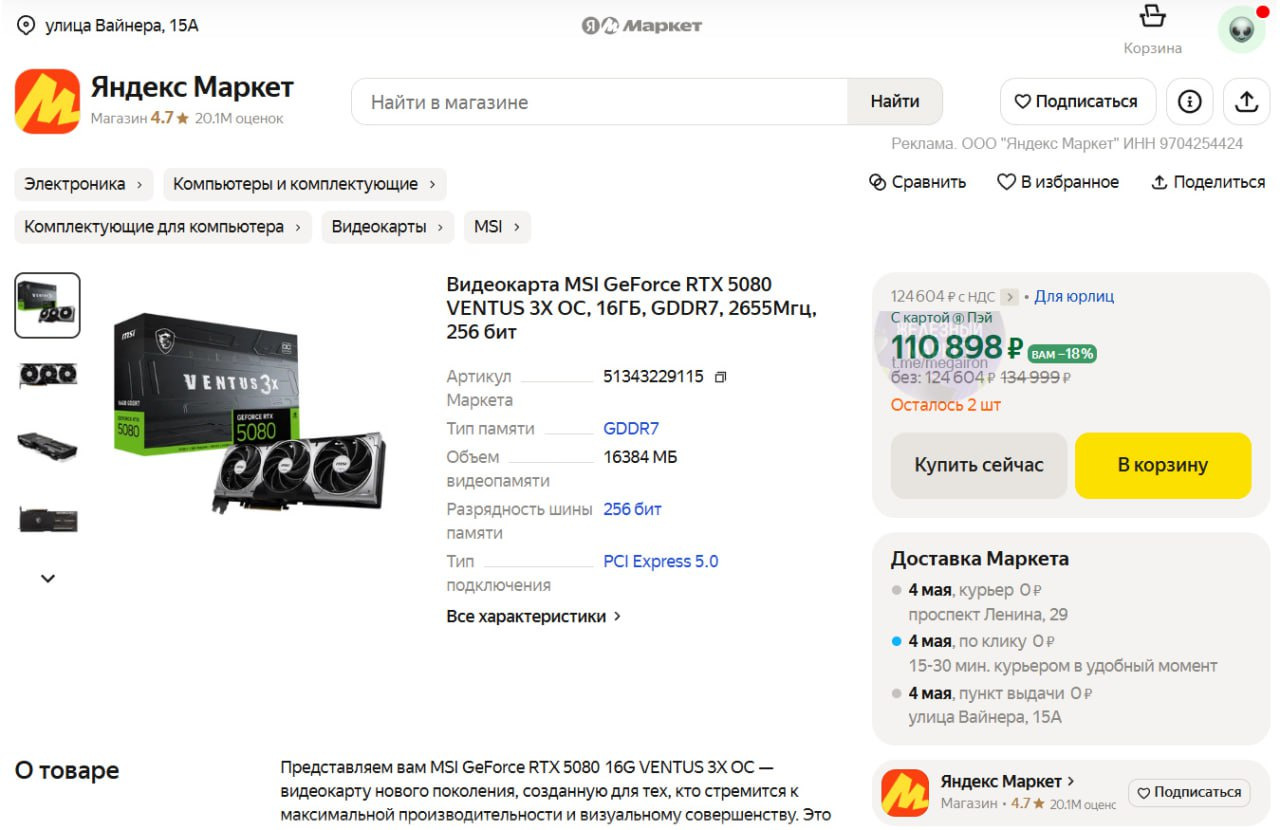Open Электроника breadcrumb category
This screenshot has height=830, width=1280.
pos(84,184)
